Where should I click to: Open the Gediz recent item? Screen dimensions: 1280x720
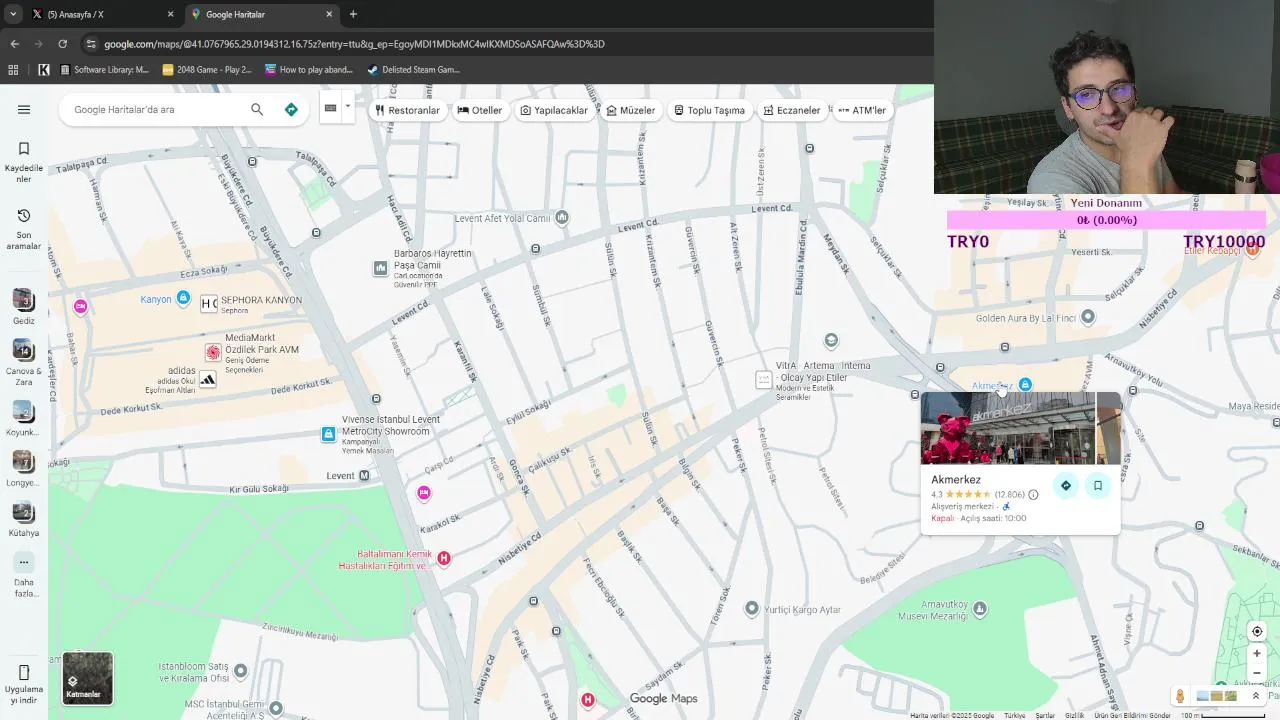coord(24,307)
